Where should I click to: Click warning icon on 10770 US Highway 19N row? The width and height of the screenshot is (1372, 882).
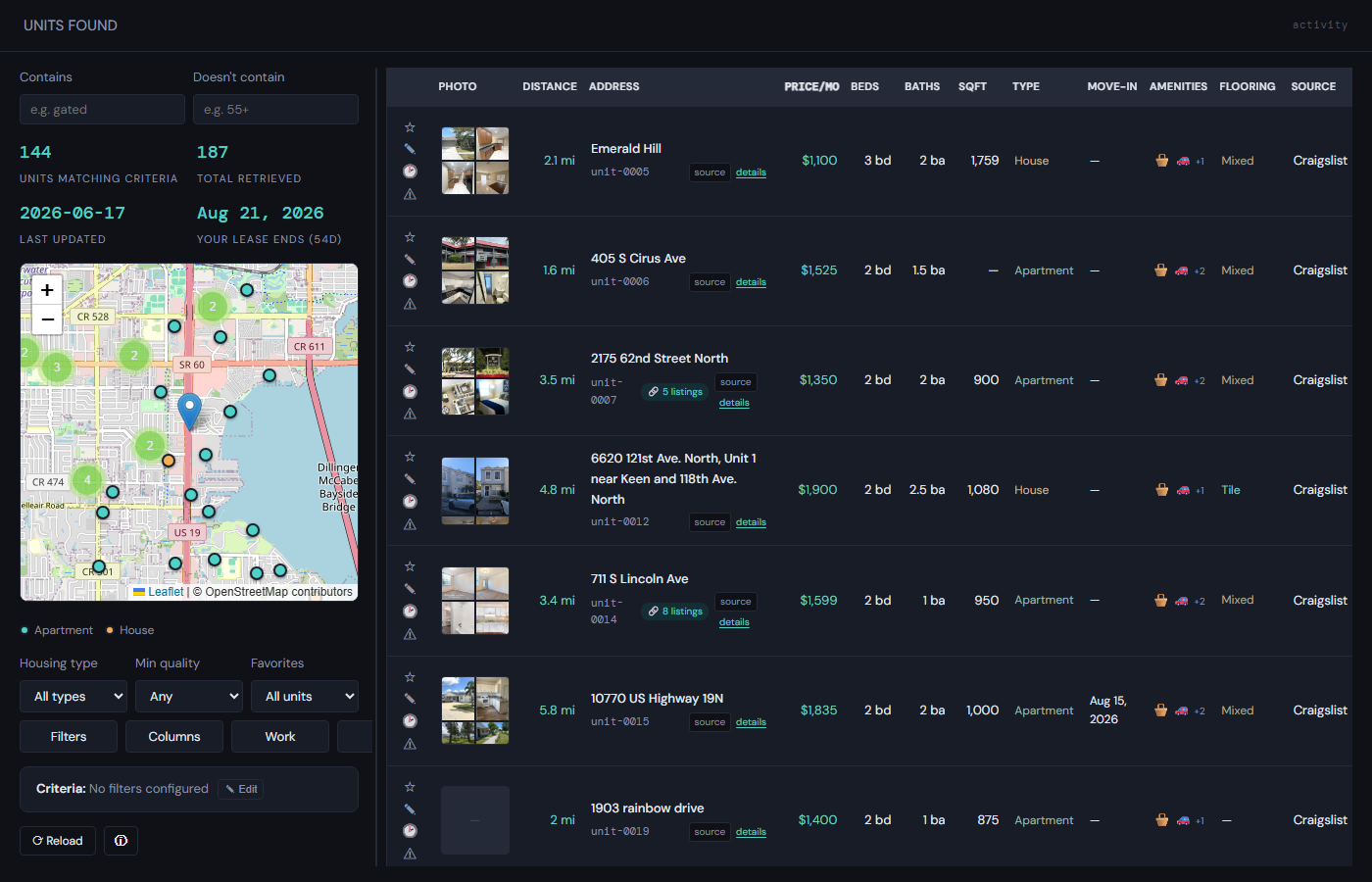410,744
